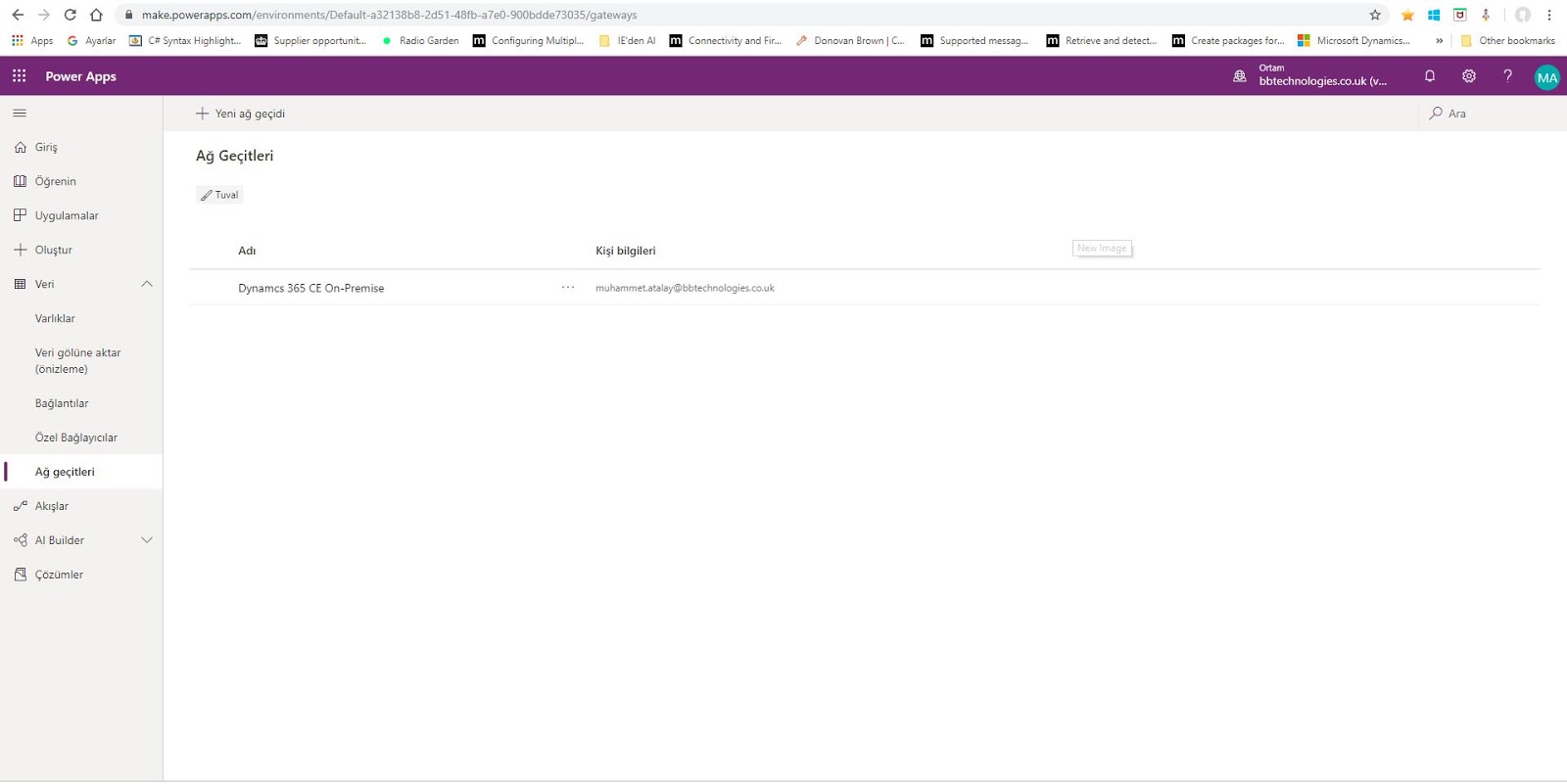The height and width of the screenshot is (784, 1567).
Task: Open notifications bell in header
Action: (x=1430, y=75)
